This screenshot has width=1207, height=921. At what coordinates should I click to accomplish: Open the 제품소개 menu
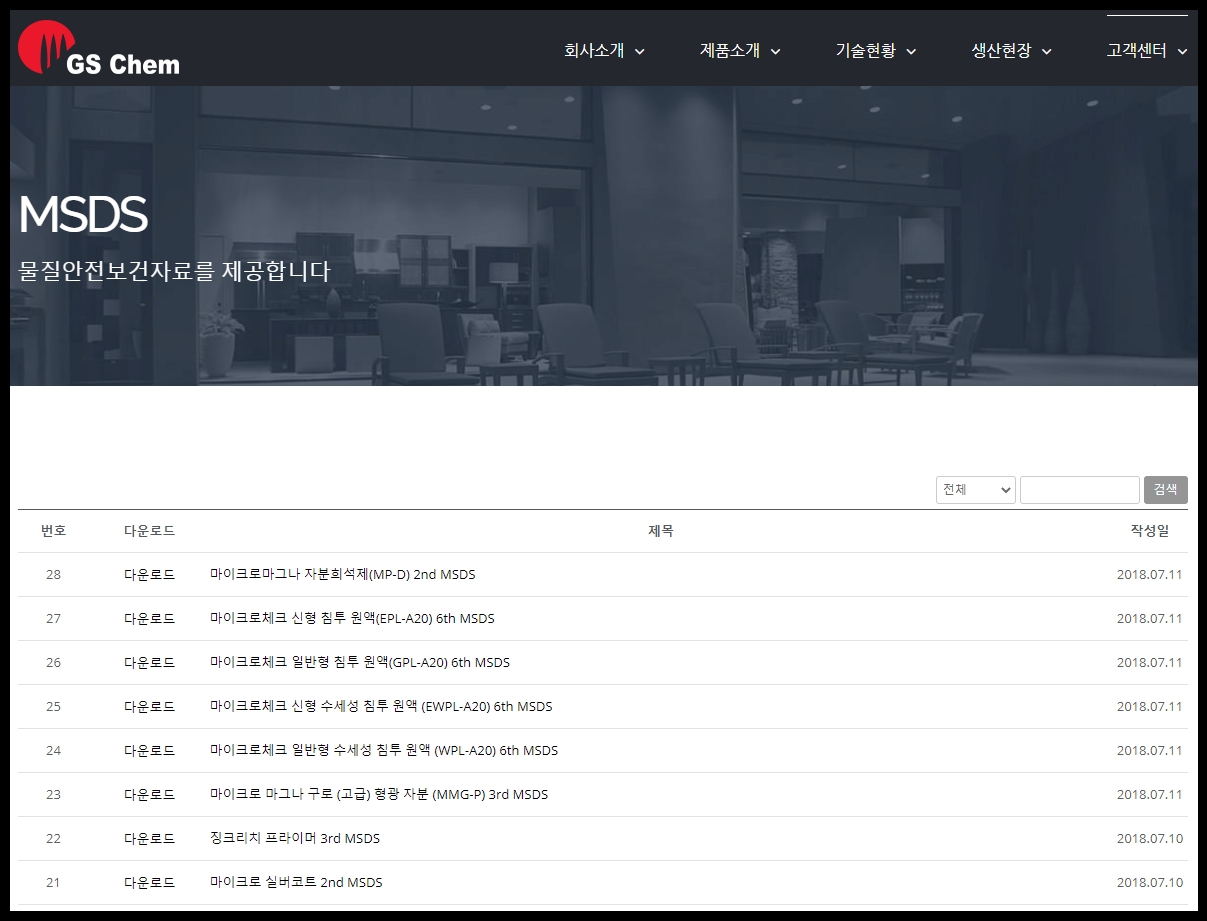[x=740, y=51]
